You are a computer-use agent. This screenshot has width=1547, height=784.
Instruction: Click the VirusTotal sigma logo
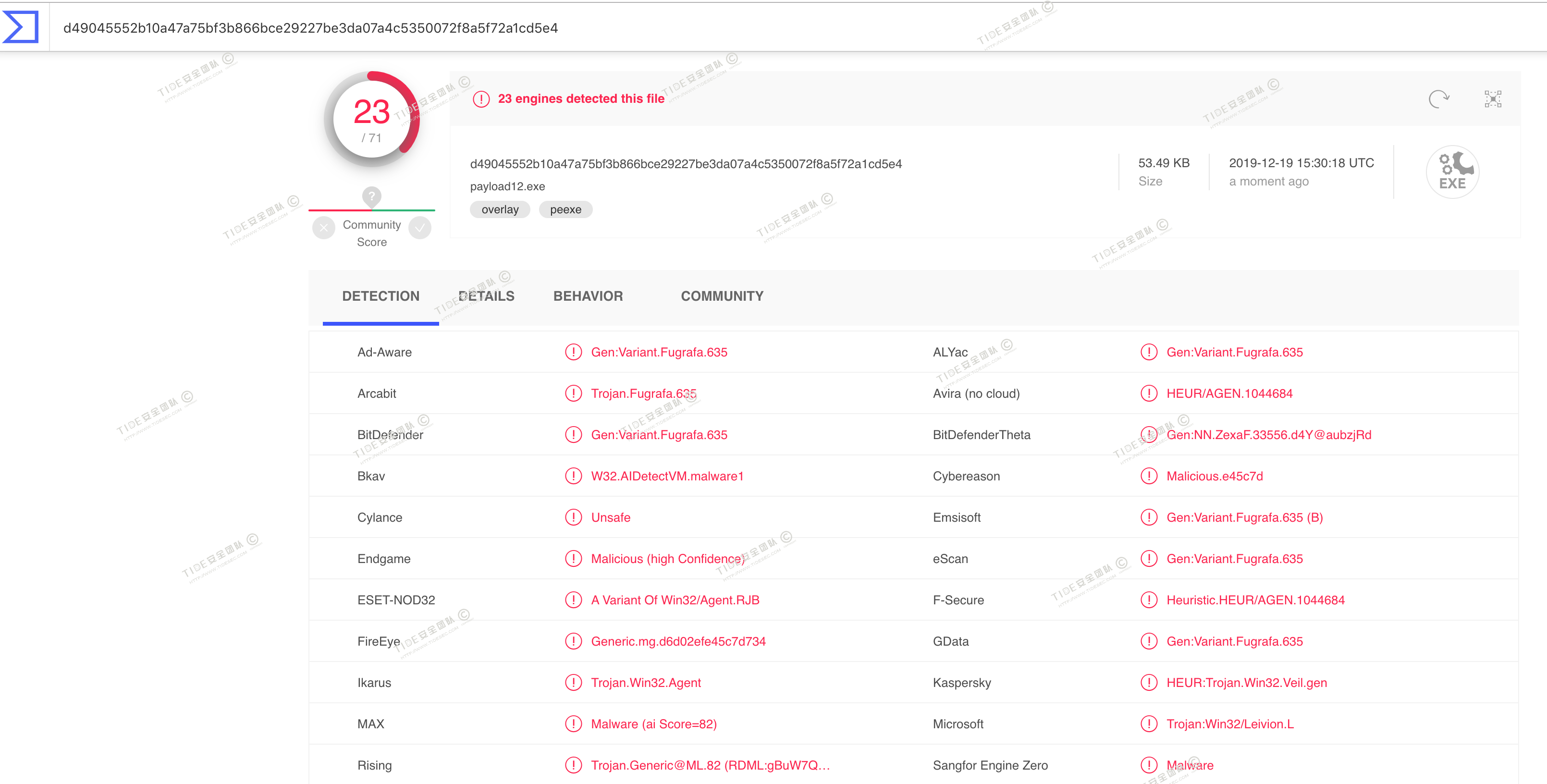point(20,27)
